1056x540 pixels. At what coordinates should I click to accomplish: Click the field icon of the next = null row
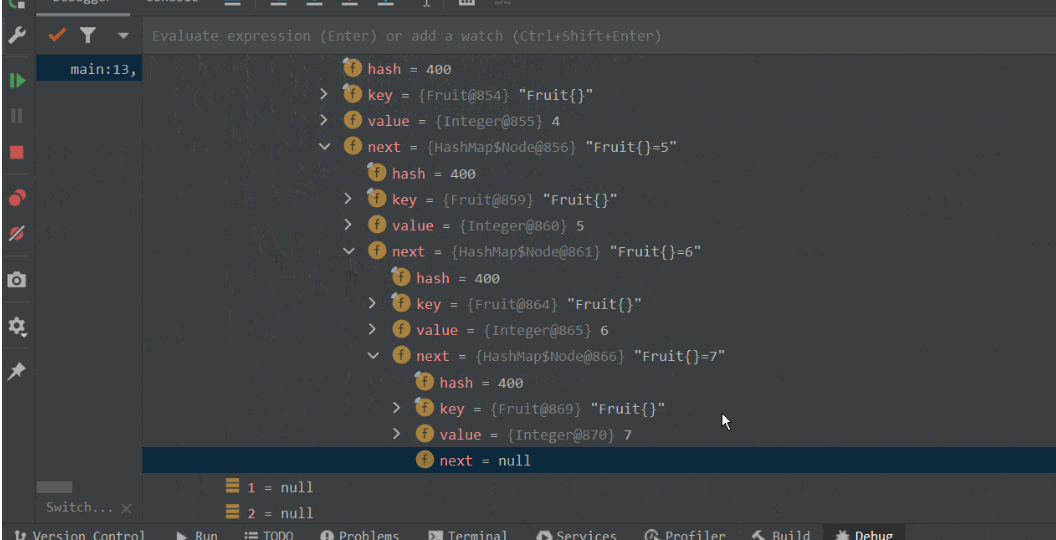(x=425, y=460)
